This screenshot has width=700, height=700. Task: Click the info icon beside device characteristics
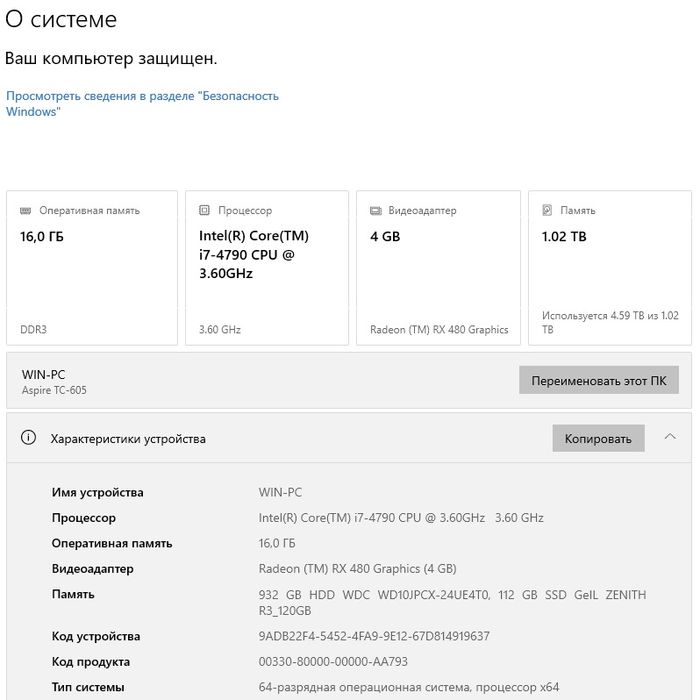tap(29, 438)
